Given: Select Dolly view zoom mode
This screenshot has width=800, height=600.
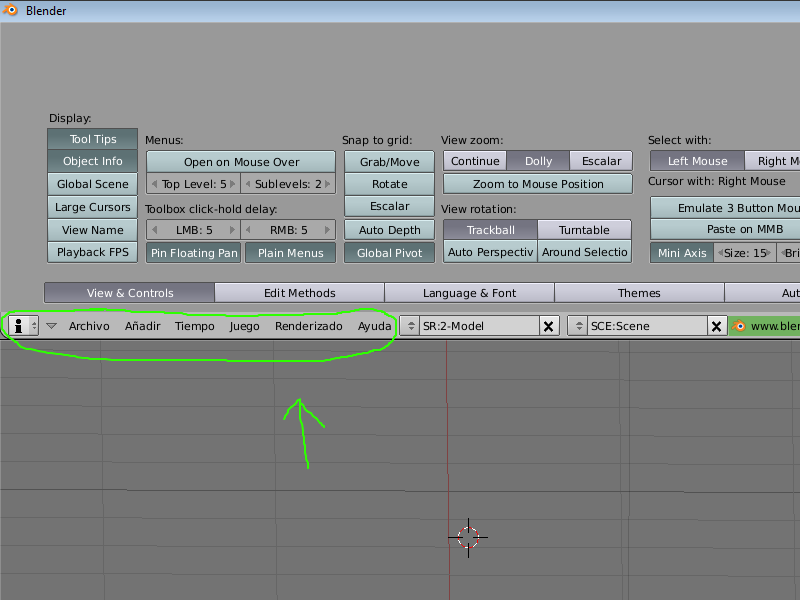Looking at the screenshot, I should [x=538, y=161].
